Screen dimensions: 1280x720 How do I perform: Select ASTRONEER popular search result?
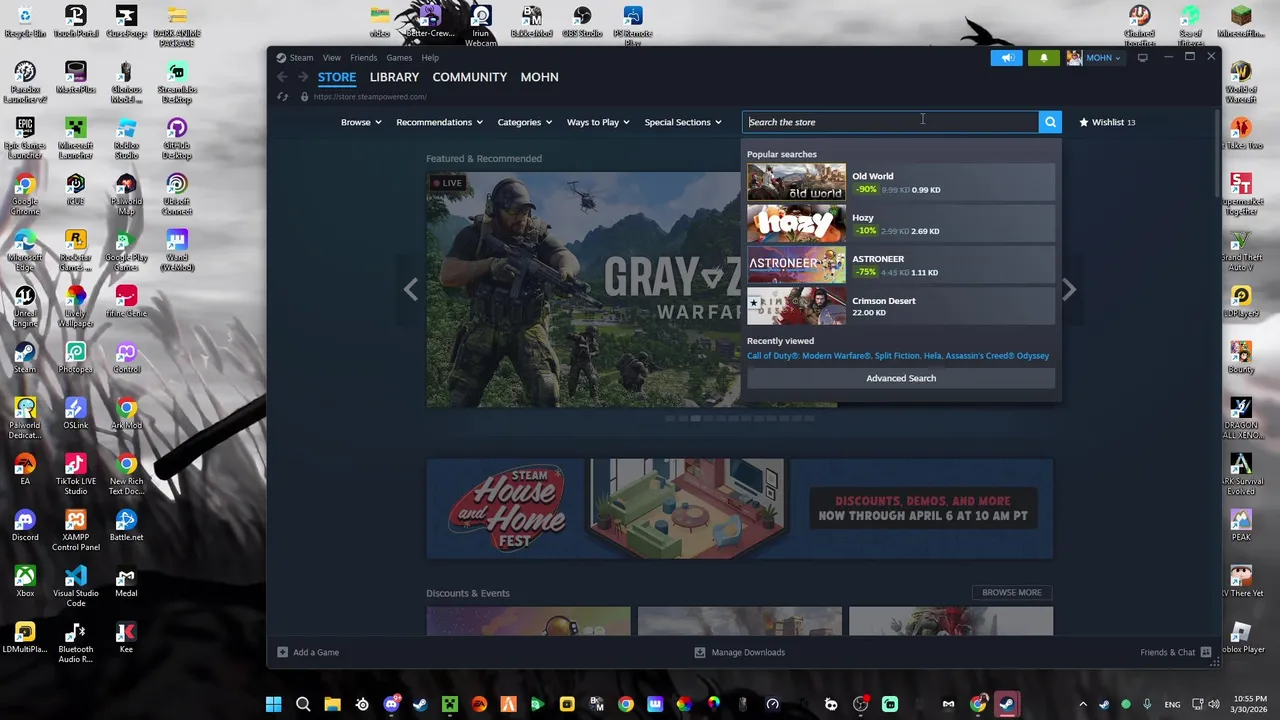point(900,265)
